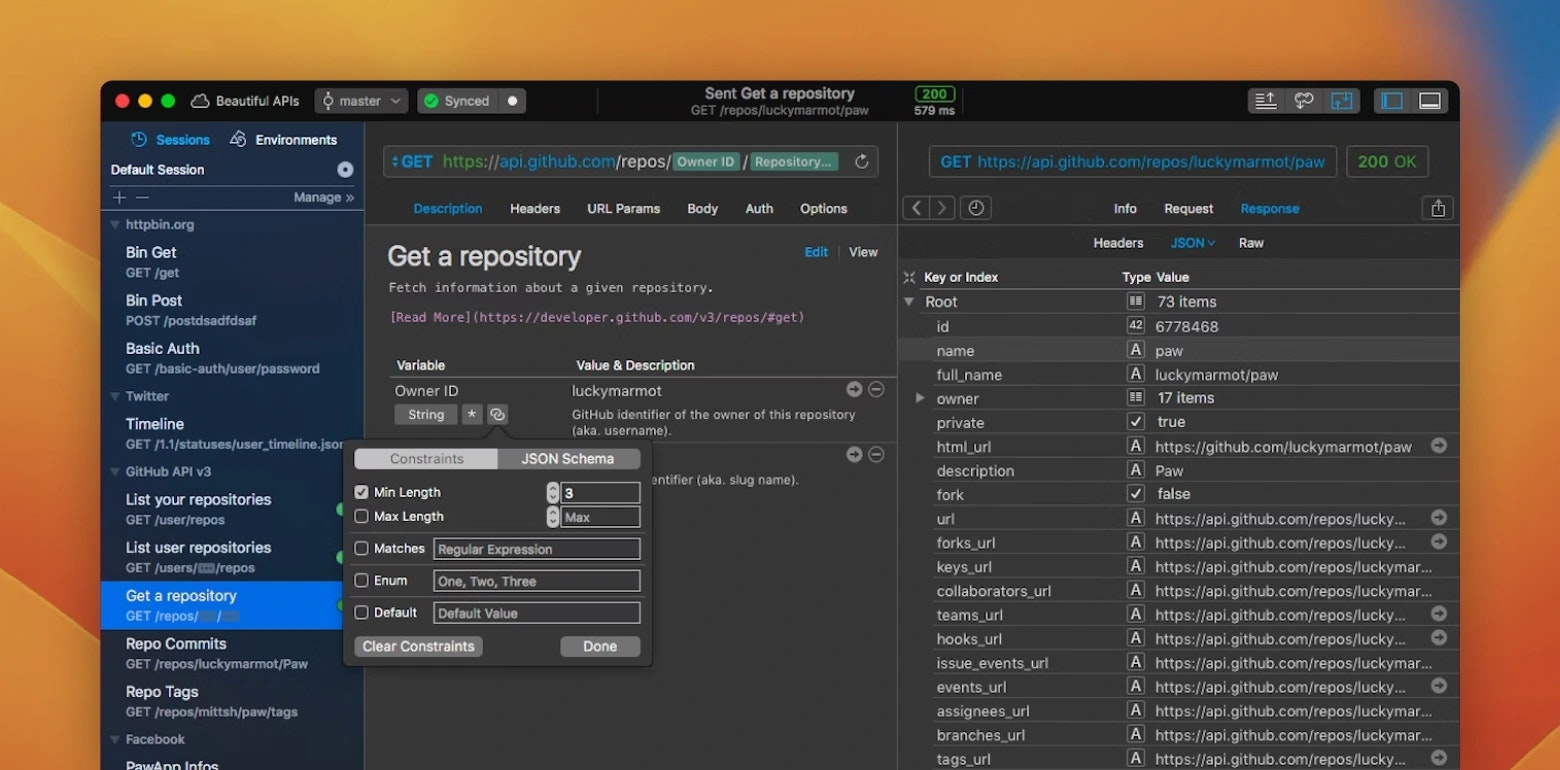This screenshot has height=770, width=1560.
Task: Collapse all JSON tree rows icon
Action: (x=909, y=277)
